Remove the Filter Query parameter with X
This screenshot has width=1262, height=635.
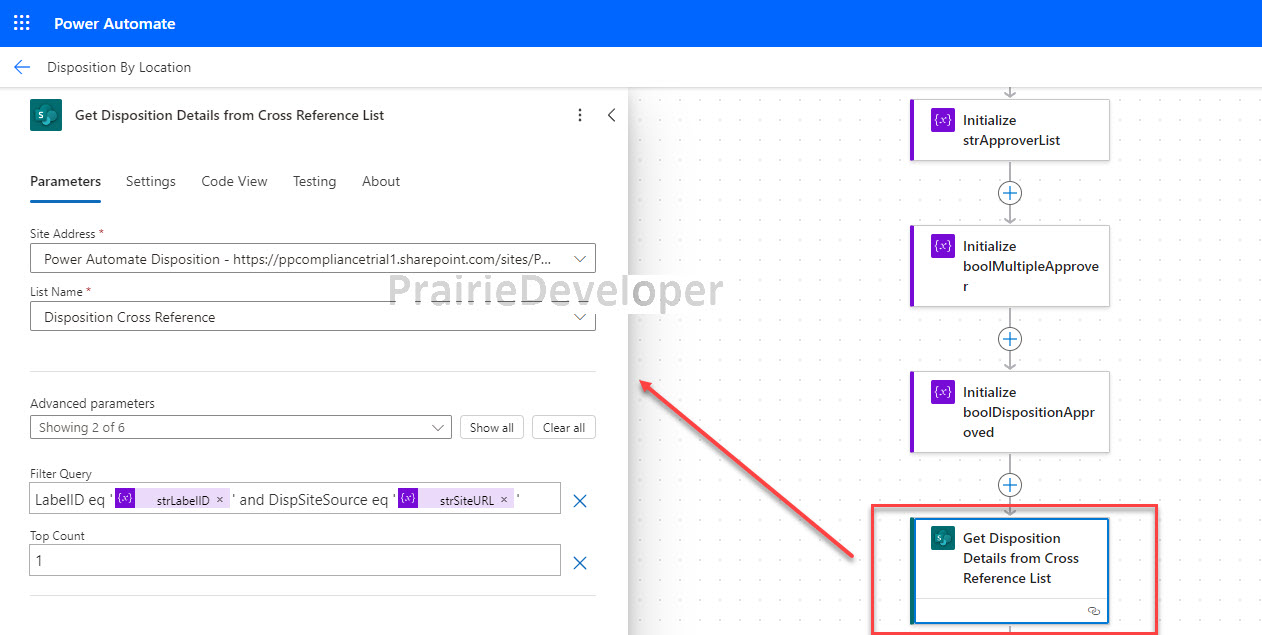click(x=580, y=500)
